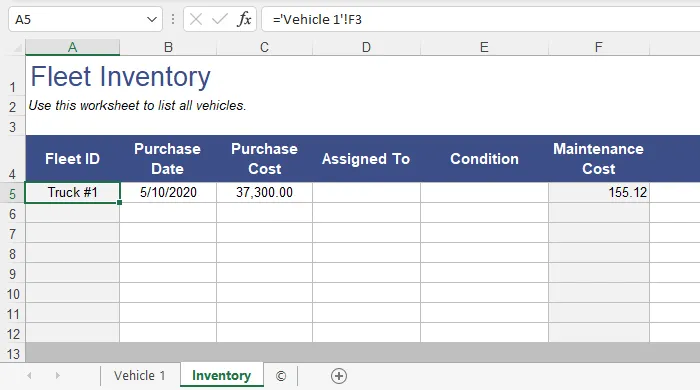Image resolution: width=700 pixels, height=390 pixels.
Task: Click the formula bar options dots handle
Action: [x=173, y=19]
